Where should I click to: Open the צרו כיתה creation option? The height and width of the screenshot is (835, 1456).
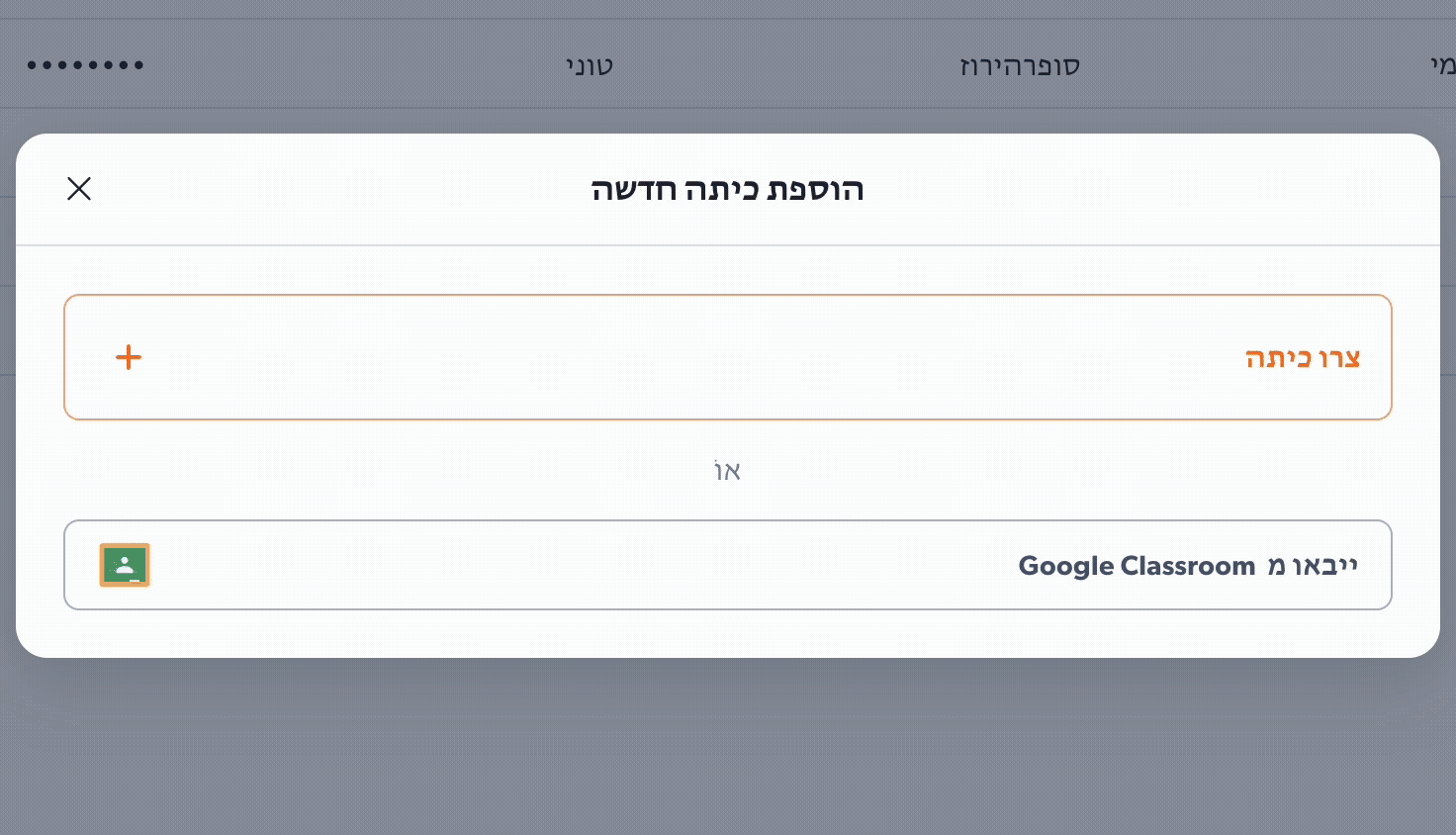click(1303, 357)
